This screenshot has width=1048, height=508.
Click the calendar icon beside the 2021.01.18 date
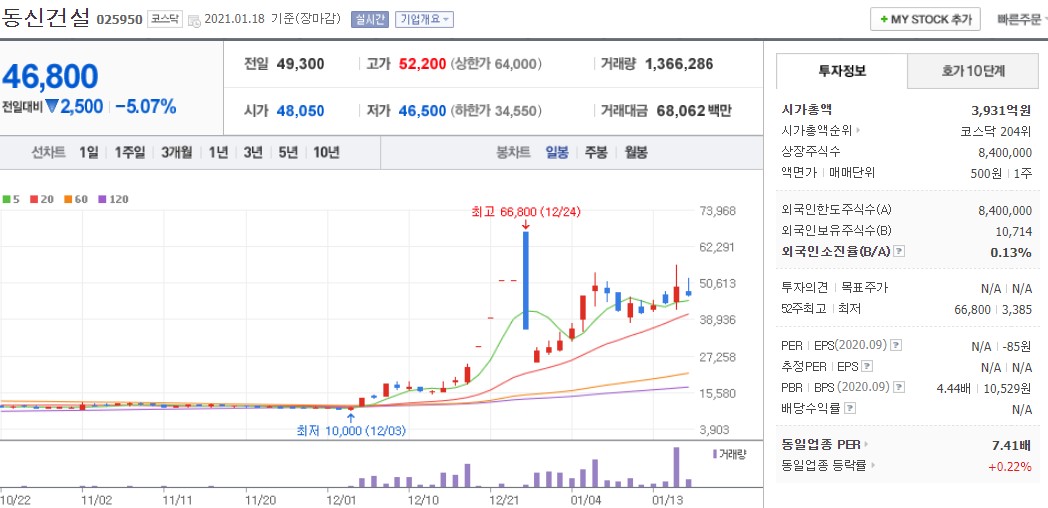coord(194,21)
